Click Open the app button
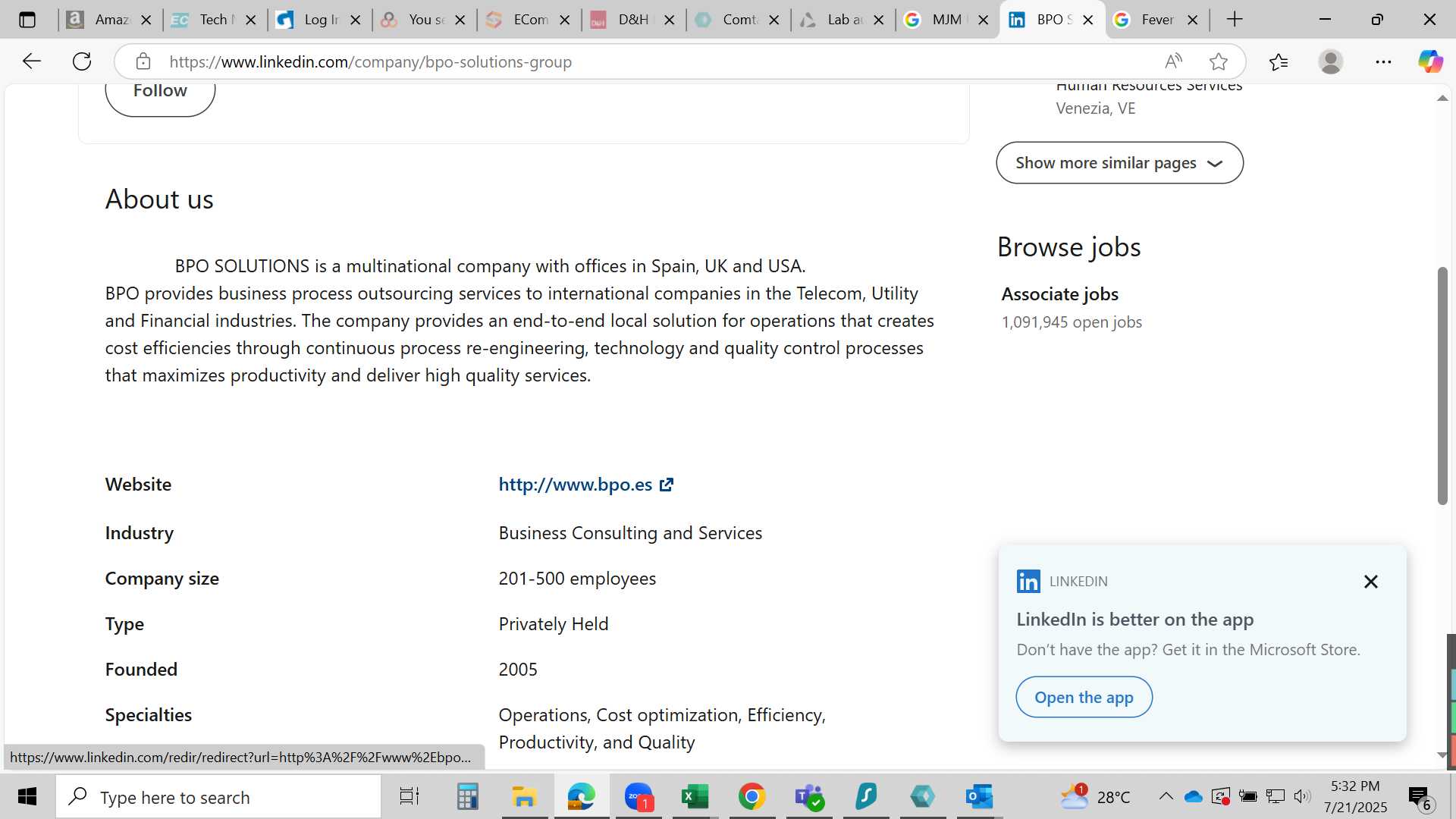The height and width of the screenshot is (819, 1456). 1084,697
